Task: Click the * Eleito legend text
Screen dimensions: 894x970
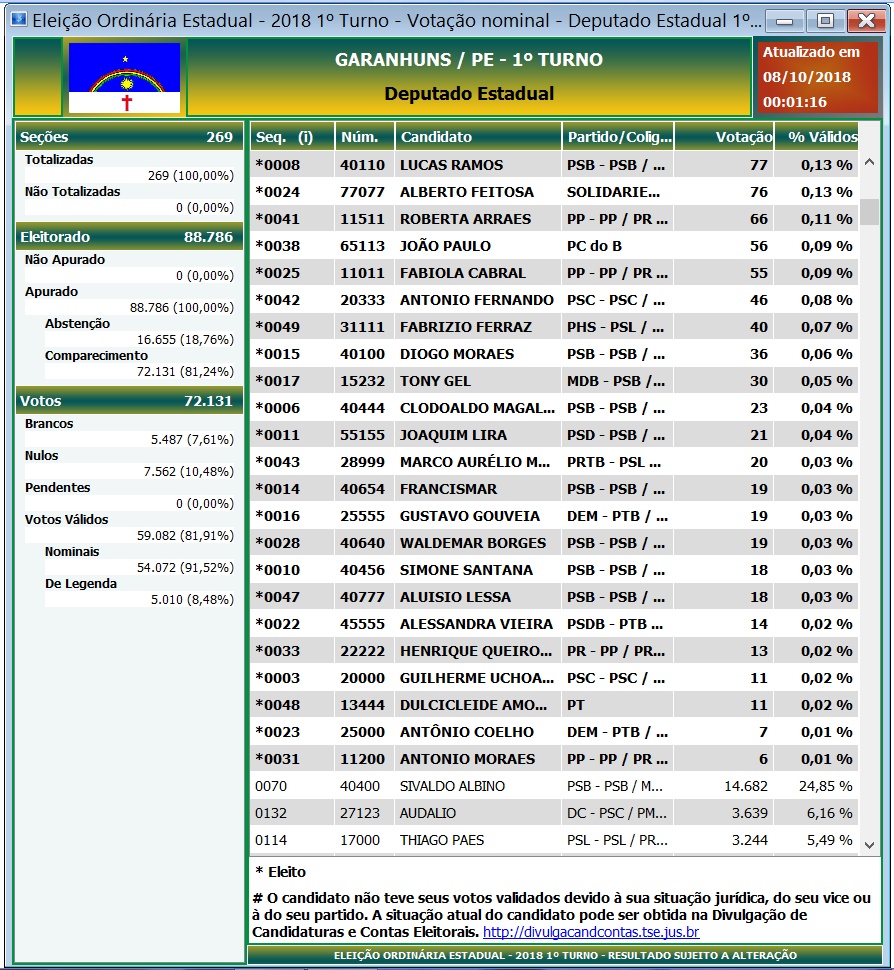Action: tap(281, 872)
